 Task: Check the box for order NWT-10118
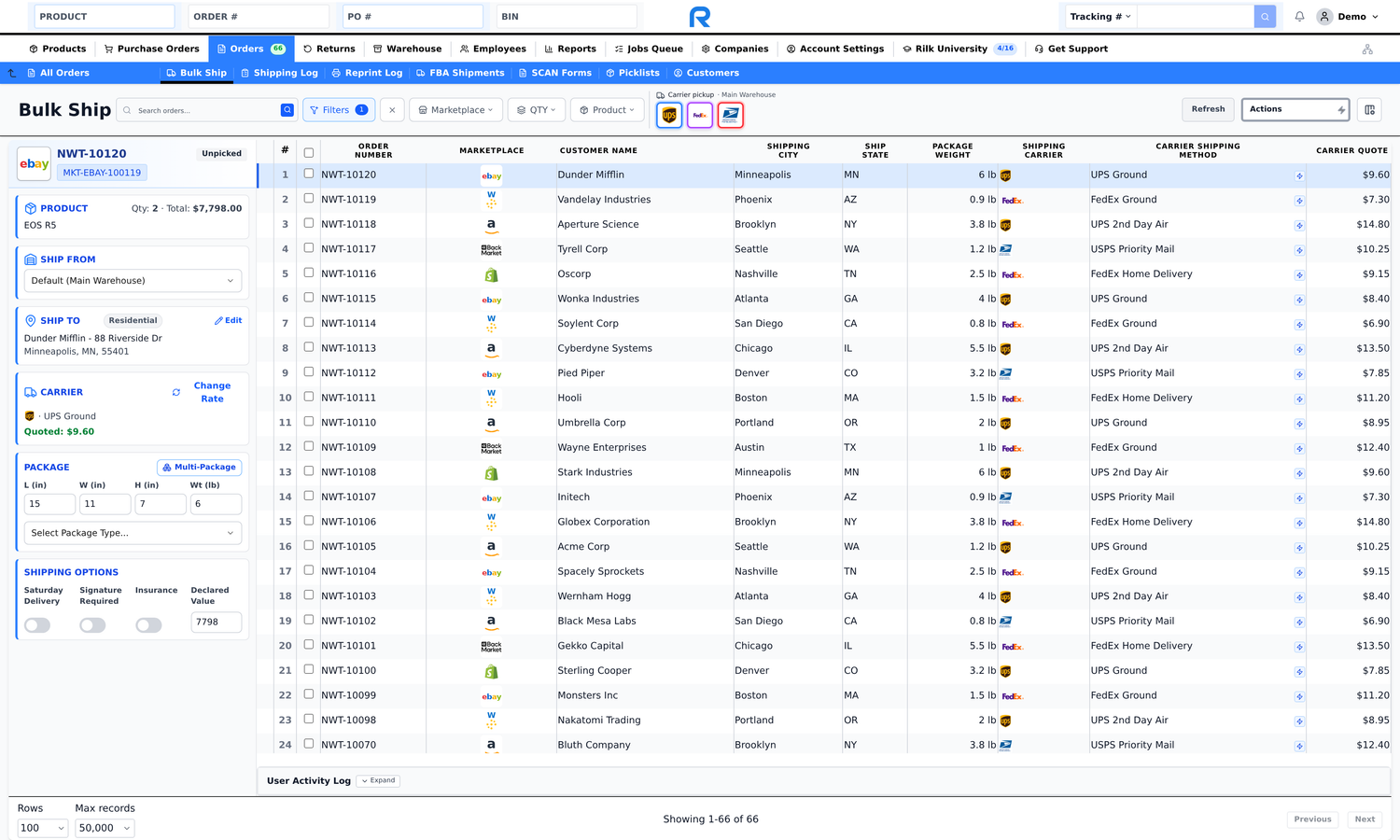[x=309, y=223]
